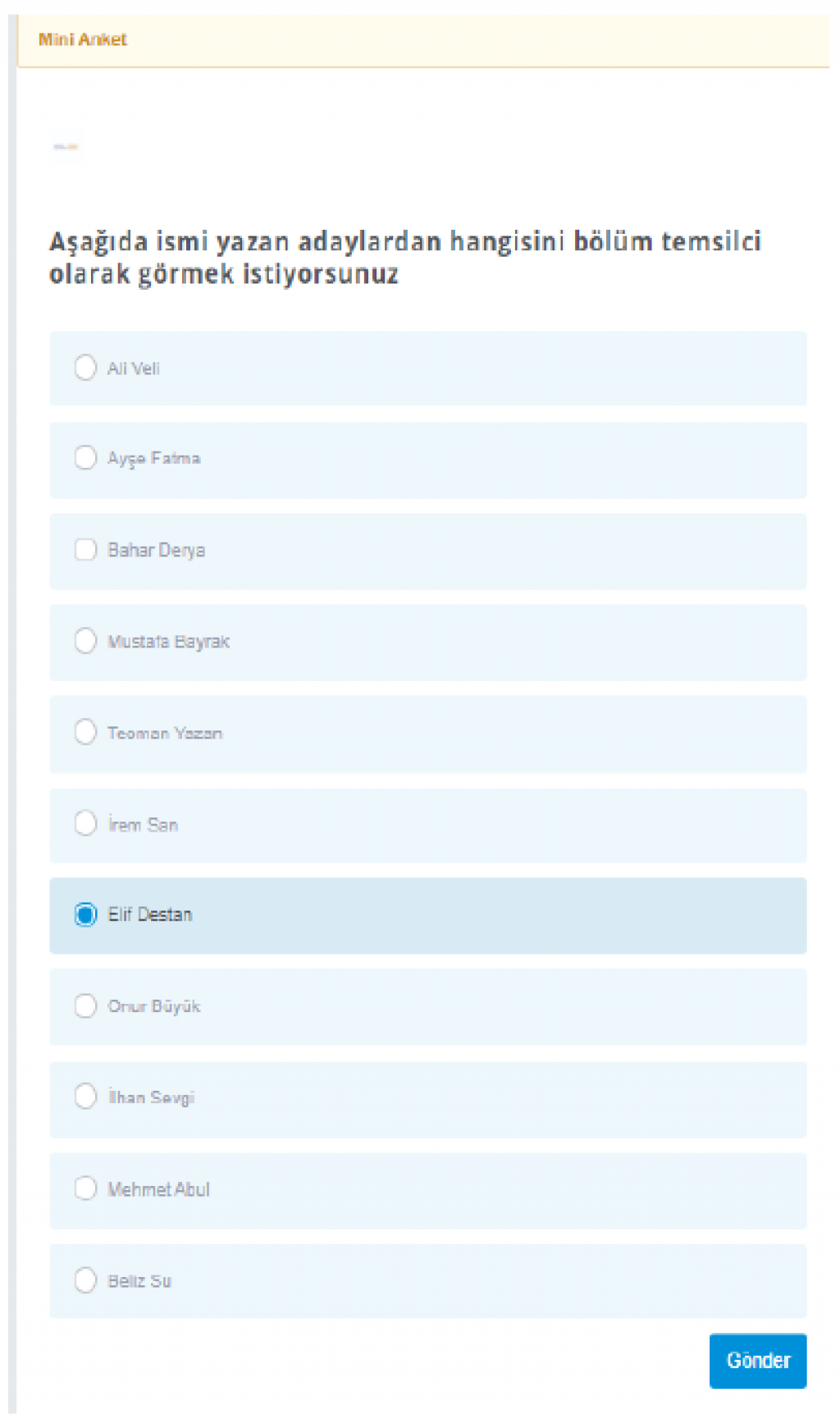Viewport: 840px width, 1424px height.
Task: Click the Mini Anket header title
Action: 83,39
